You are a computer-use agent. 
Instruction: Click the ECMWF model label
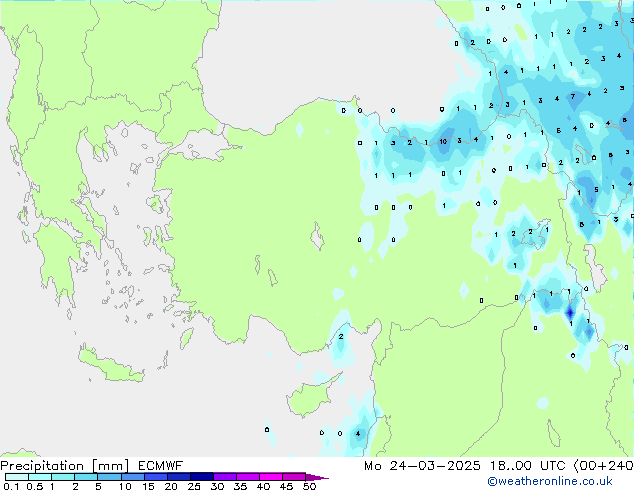(x=161, y=466)
